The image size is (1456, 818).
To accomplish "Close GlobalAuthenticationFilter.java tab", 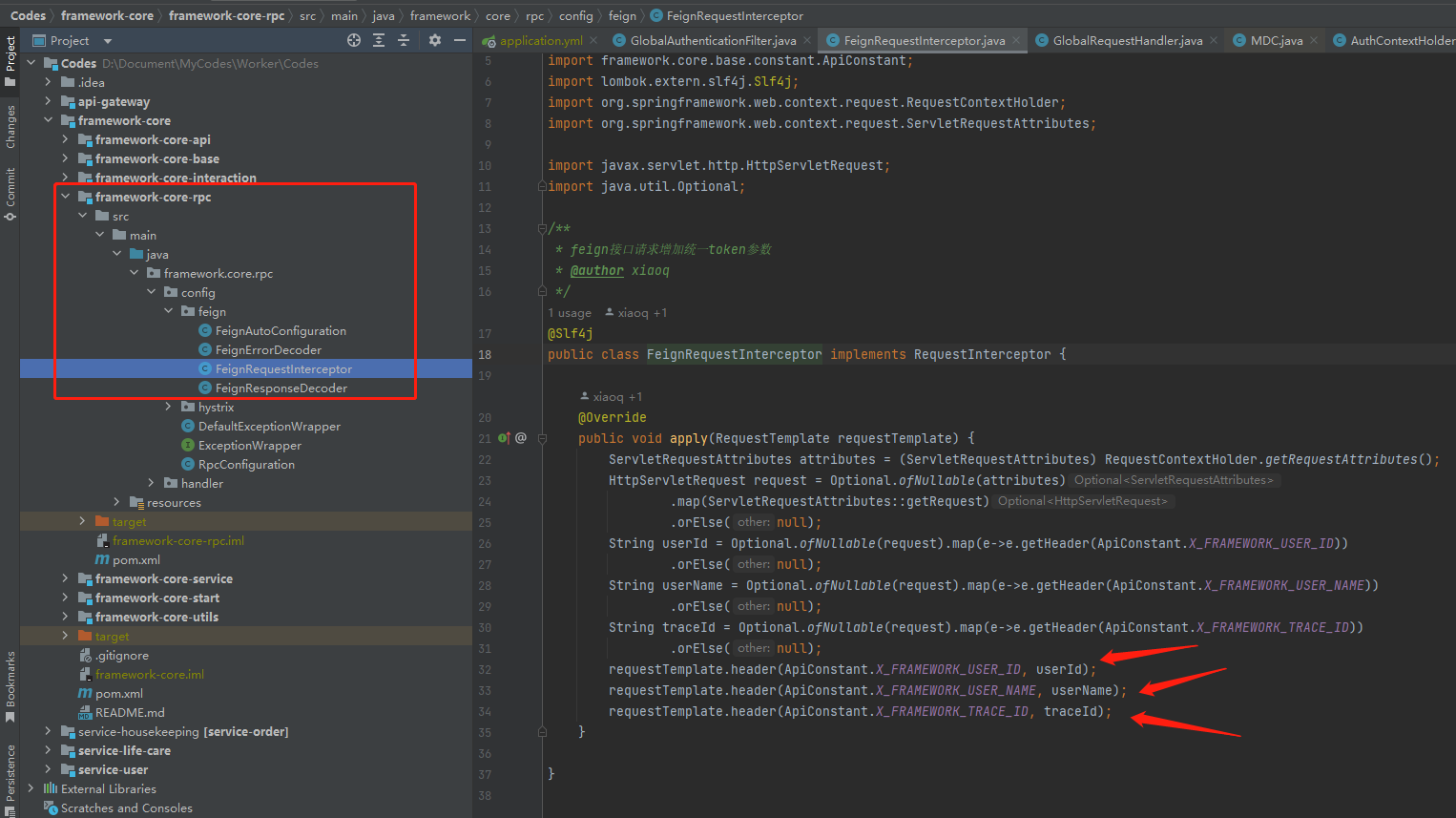I will click(807, 41).
